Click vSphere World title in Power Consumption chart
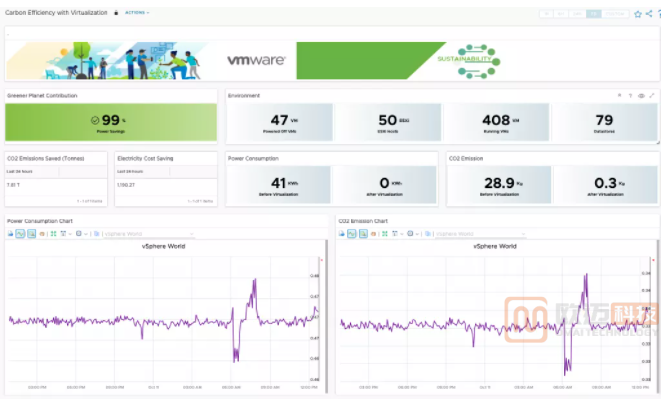The height and width of the screenshot is (399, 662). 163,246
